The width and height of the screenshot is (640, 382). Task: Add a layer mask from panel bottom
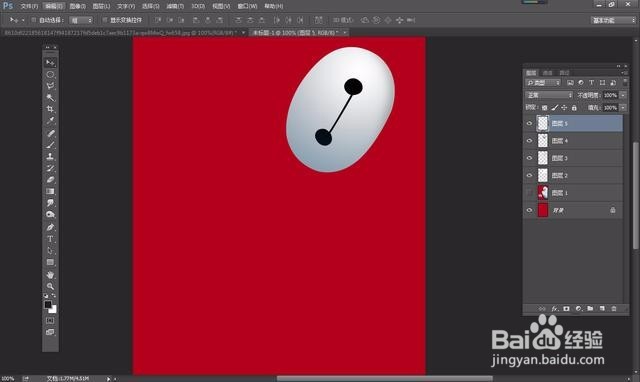[567, 309]
